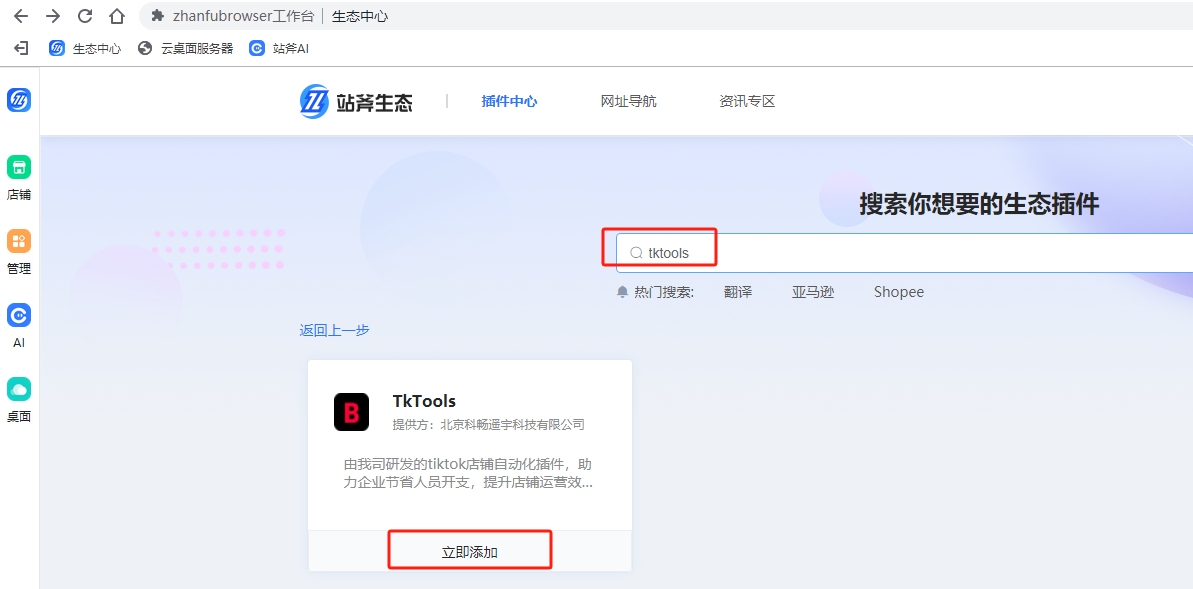Screen dimensions: 1193x589
Task: Click the 站斧生态 header logo
Action: click(356, 101)
